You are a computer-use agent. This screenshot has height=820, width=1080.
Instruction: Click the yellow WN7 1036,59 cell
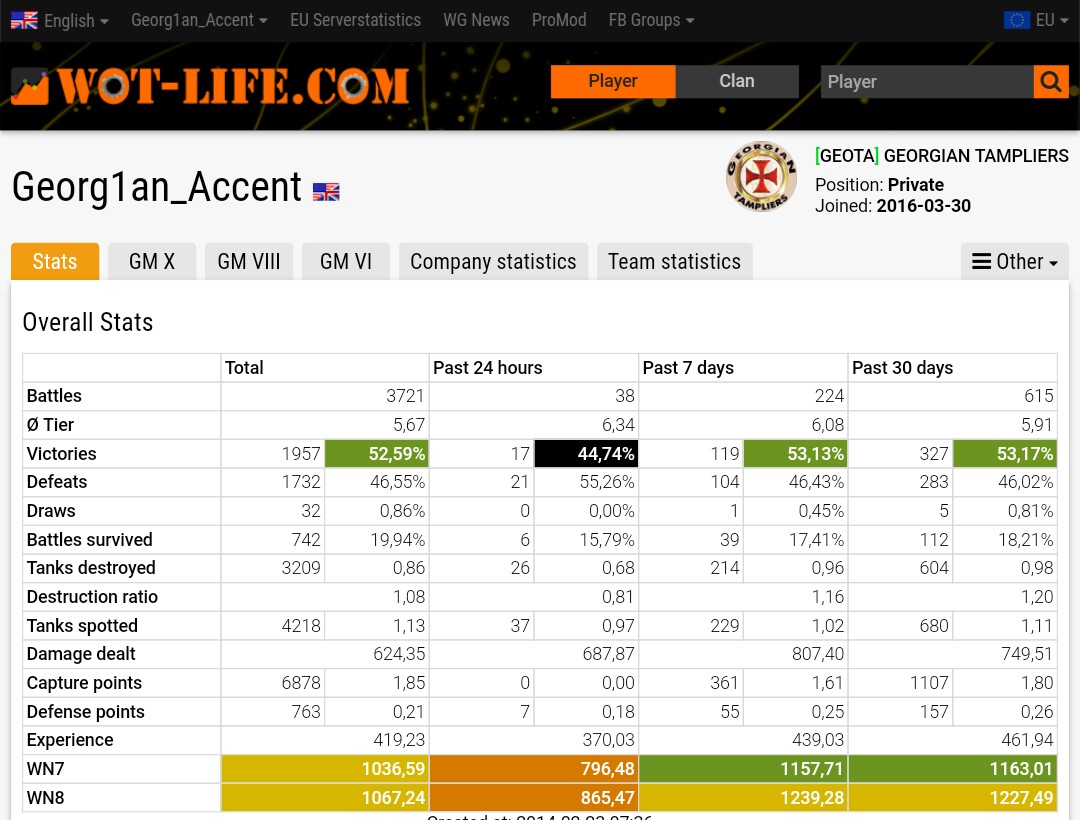(325, 769)
